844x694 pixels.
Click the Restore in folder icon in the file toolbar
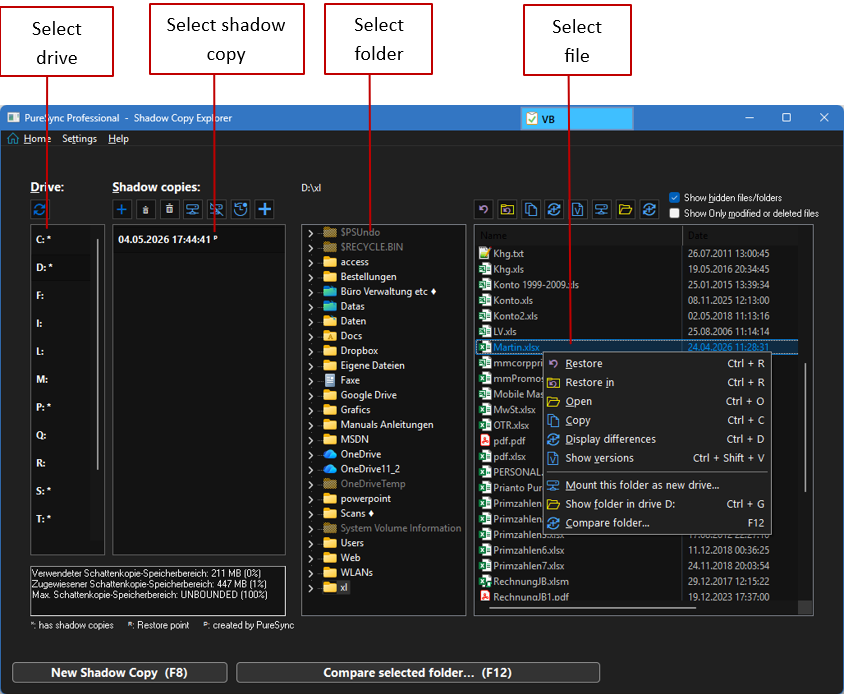click(507, 209)
